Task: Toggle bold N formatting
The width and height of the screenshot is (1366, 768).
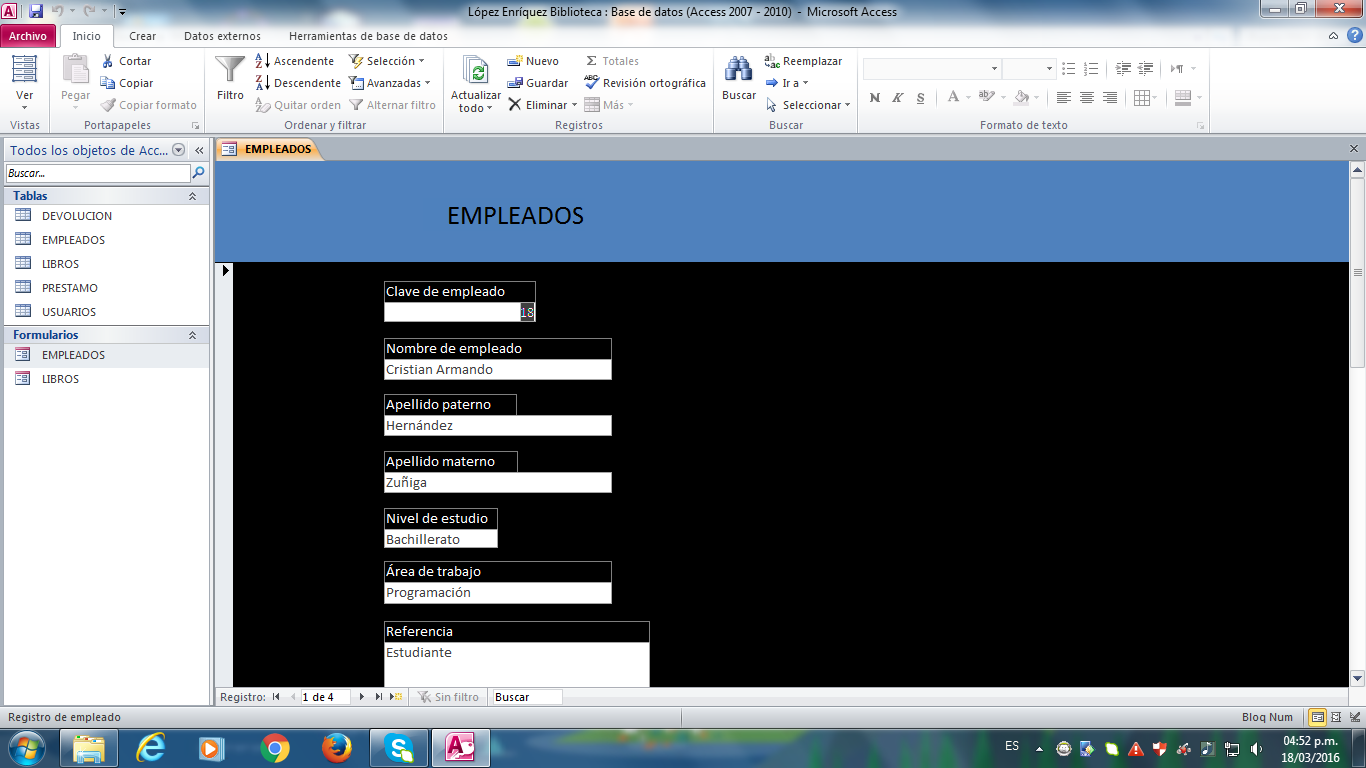Action: 875,98
